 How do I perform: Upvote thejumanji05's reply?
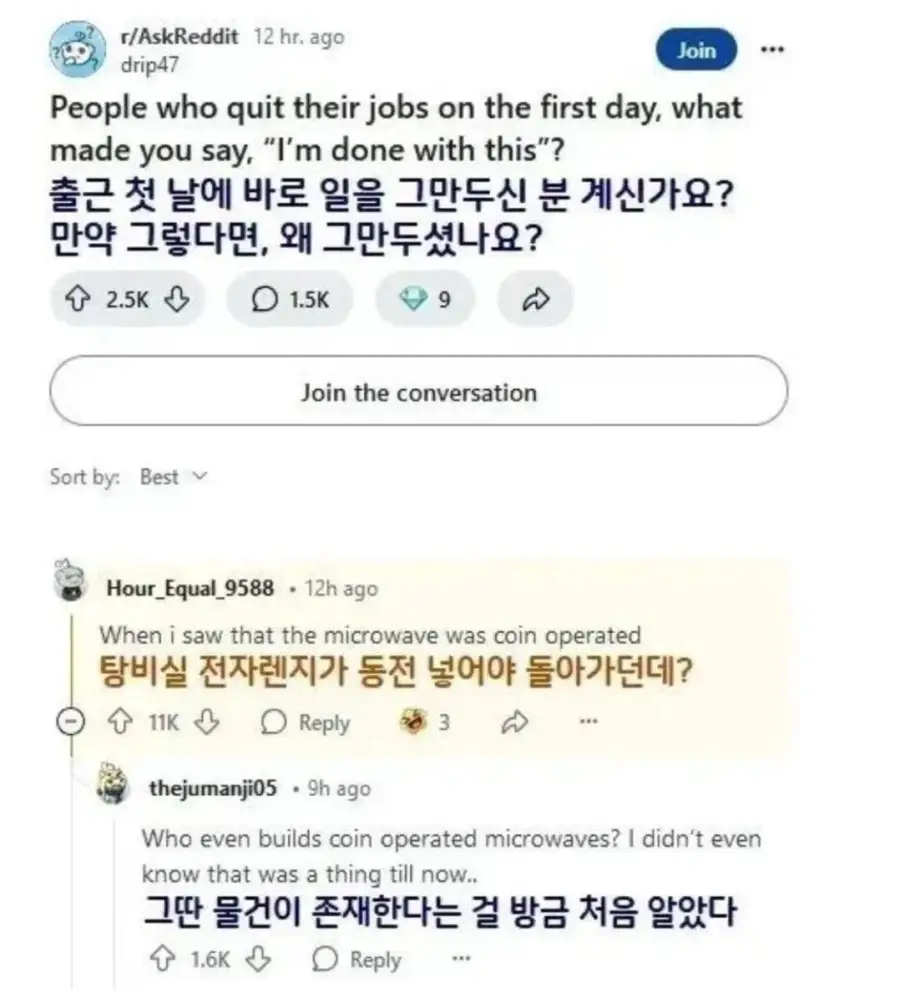coord(162,959)
